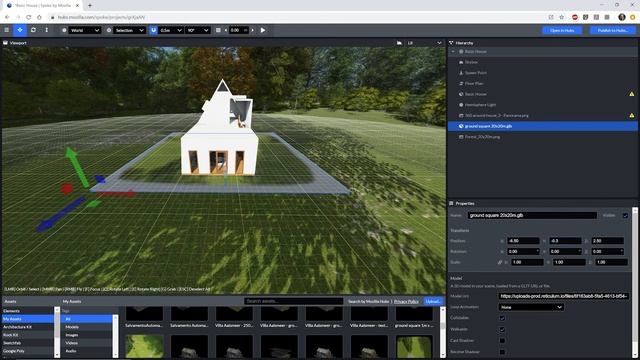640x360 pixels.
Task: Toggle the uniform scale link icon
Action: point(500,262)
